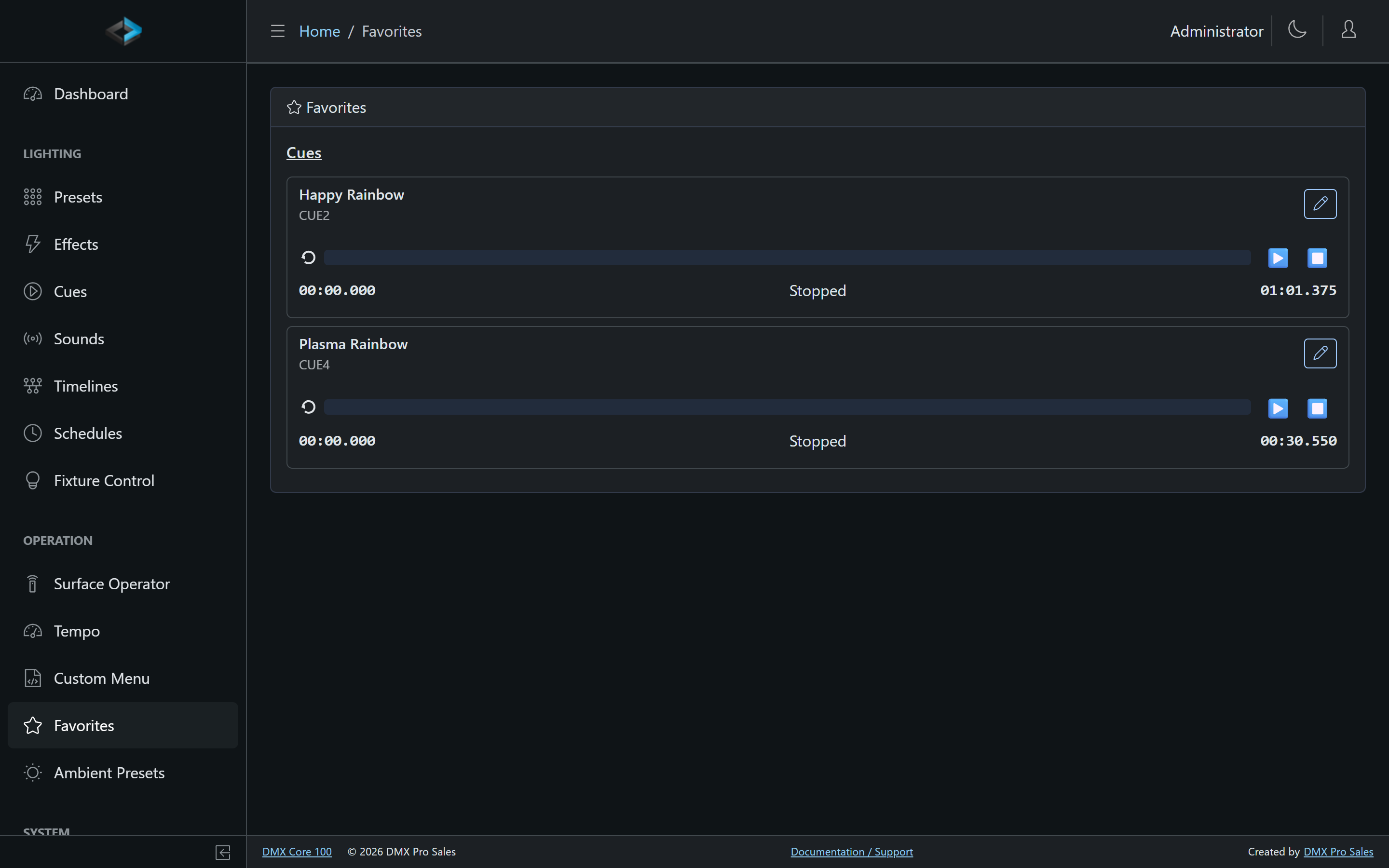
Task: Toggle loop on Plasma Rainbow cue
Action: (308, 407)
